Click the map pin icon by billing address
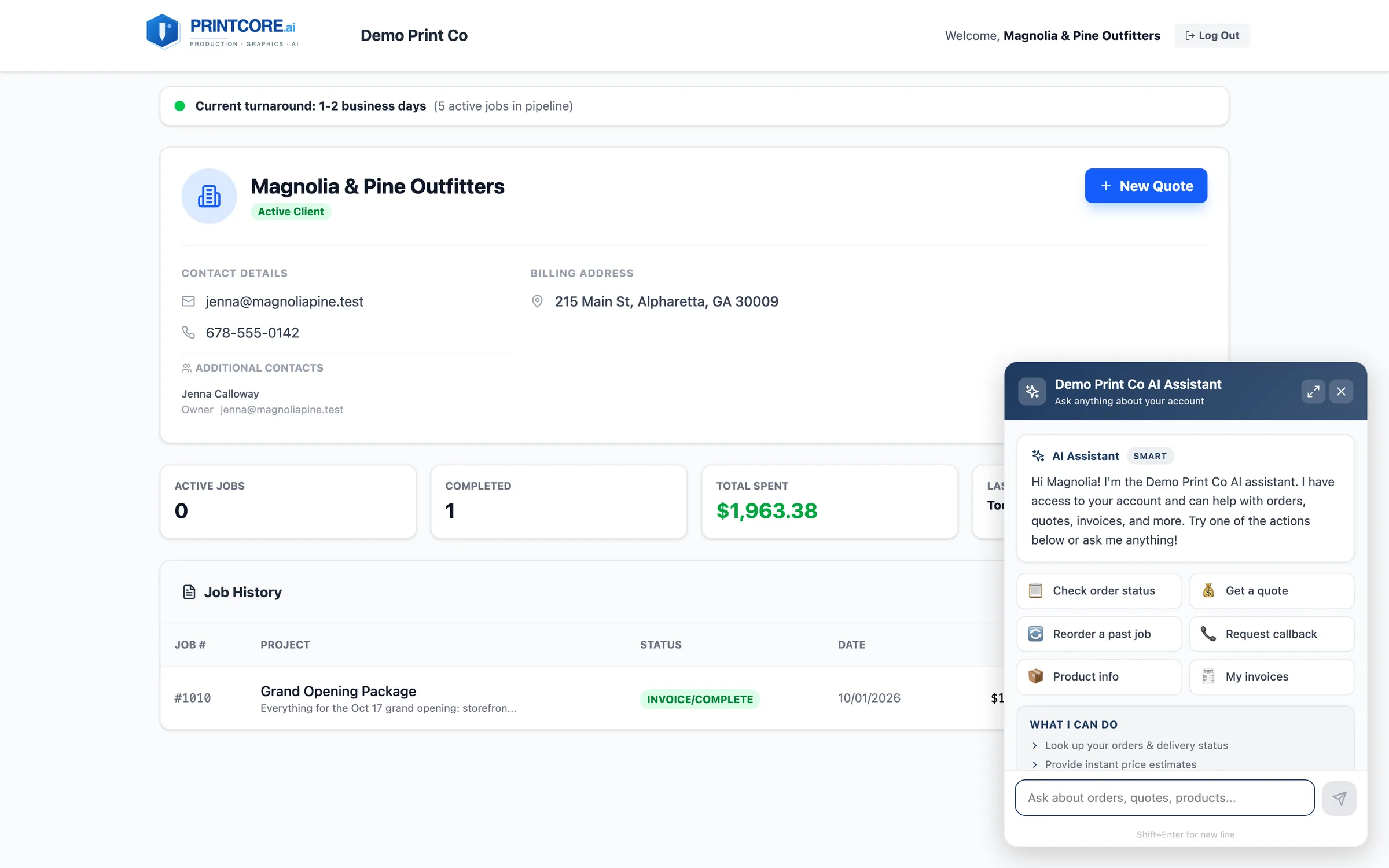 click(x=537, y=301)
